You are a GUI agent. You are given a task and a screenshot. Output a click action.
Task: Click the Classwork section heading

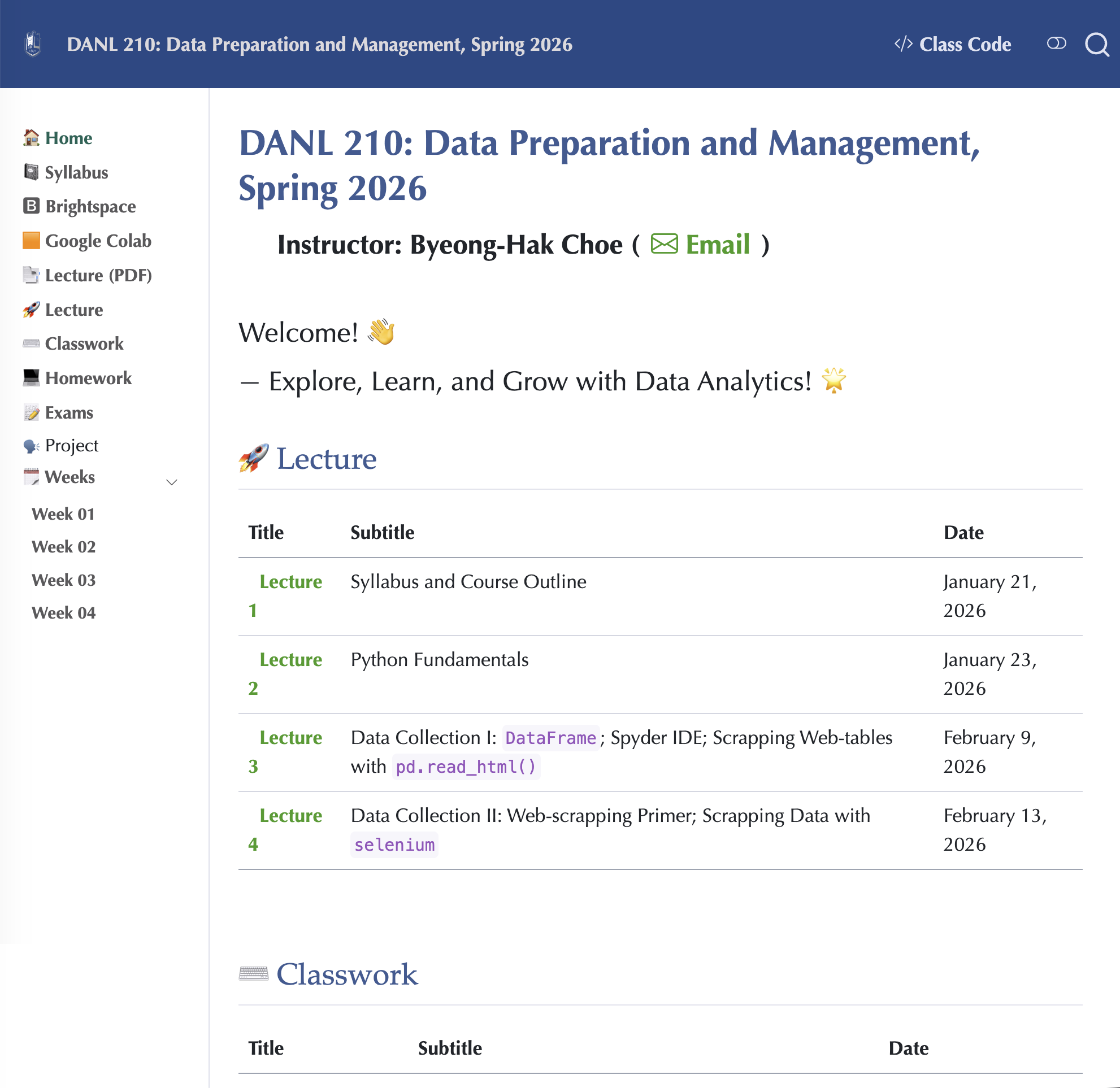click(x=346, y=974)
